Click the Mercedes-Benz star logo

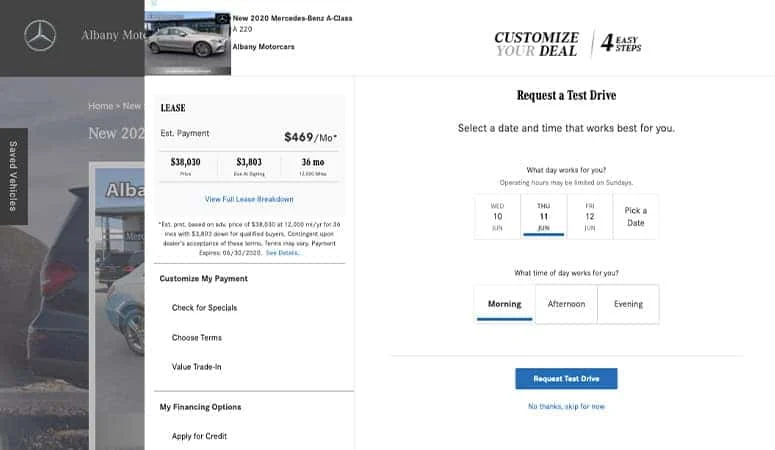pyautogui.click(x=40, y=36)
